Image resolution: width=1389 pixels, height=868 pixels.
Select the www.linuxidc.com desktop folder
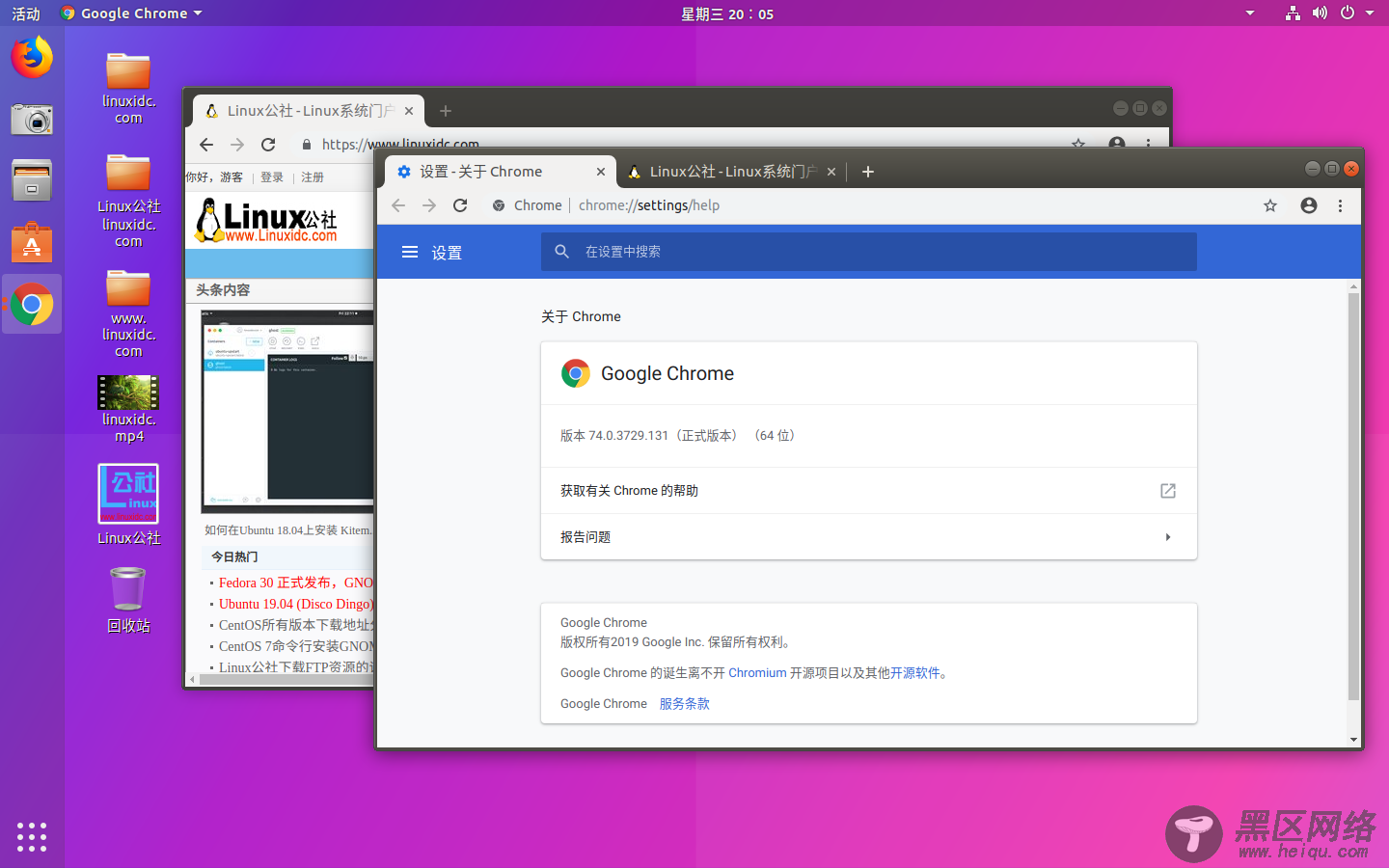128,313
